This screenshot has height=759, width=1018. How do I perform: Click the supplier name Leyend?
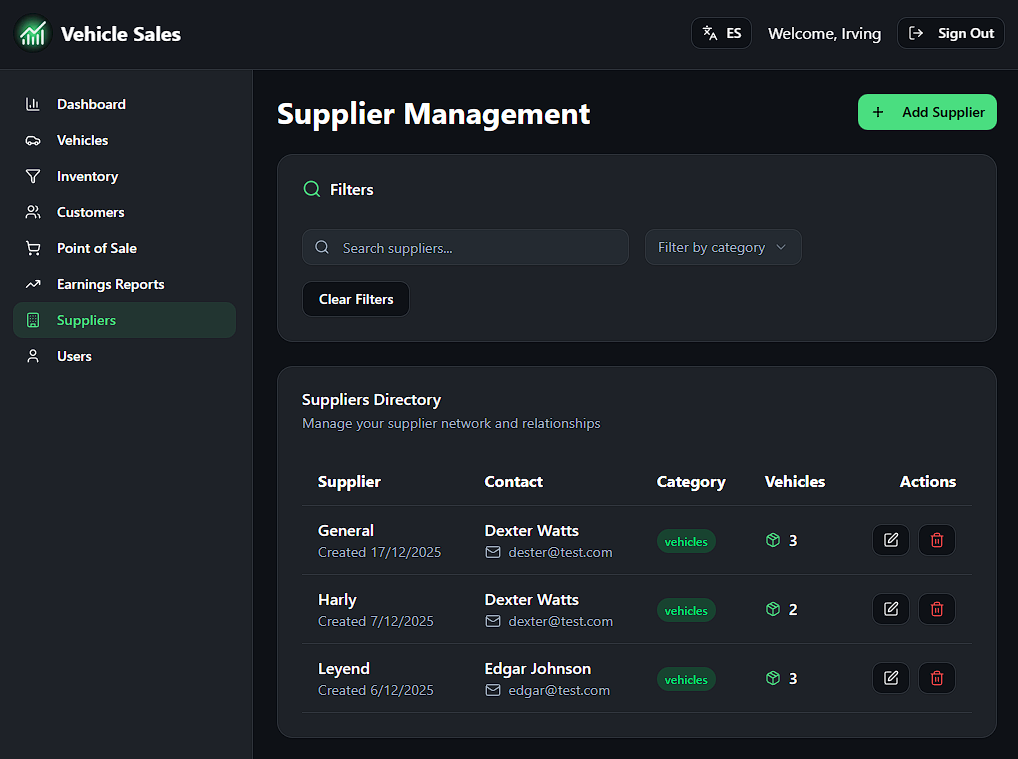click(343, 669)
